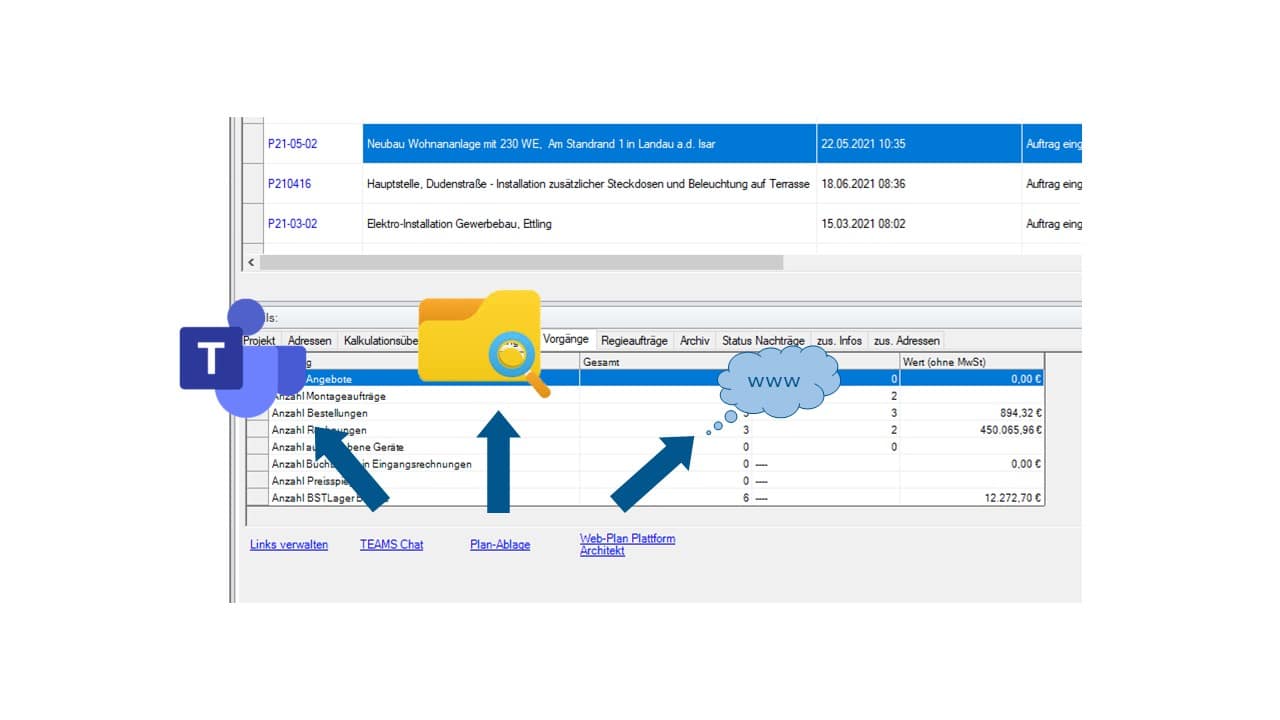1280x720 pixels.
Task: Open the zus. Adressen tab
Action: (x=905, y=341)
